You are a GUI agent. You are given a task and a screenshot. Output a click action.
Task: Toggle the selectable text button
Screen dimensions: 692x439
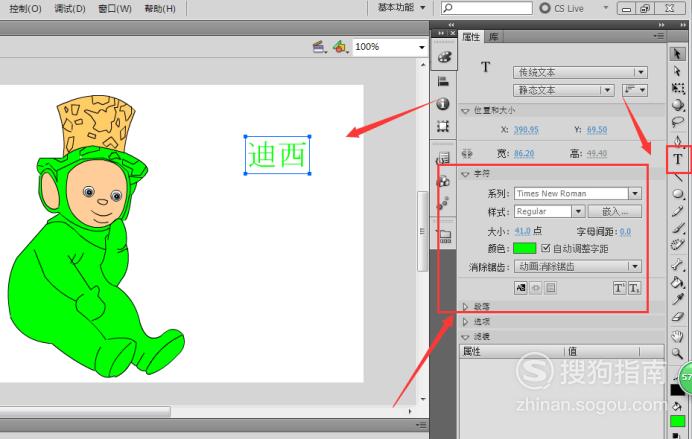(x=521, y=288)
